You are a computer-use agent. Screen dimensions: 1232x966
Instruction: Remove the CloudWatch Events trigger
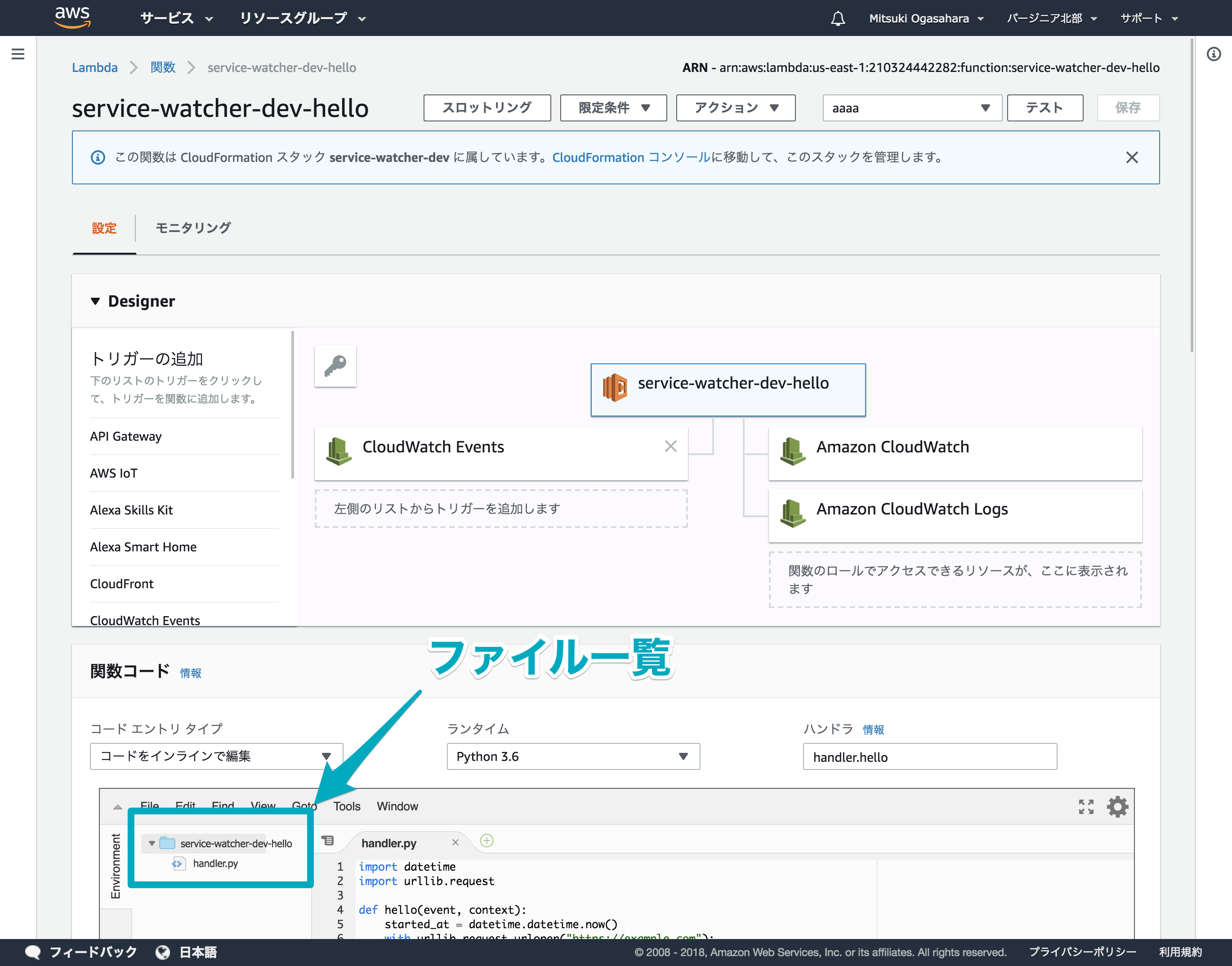670,446
